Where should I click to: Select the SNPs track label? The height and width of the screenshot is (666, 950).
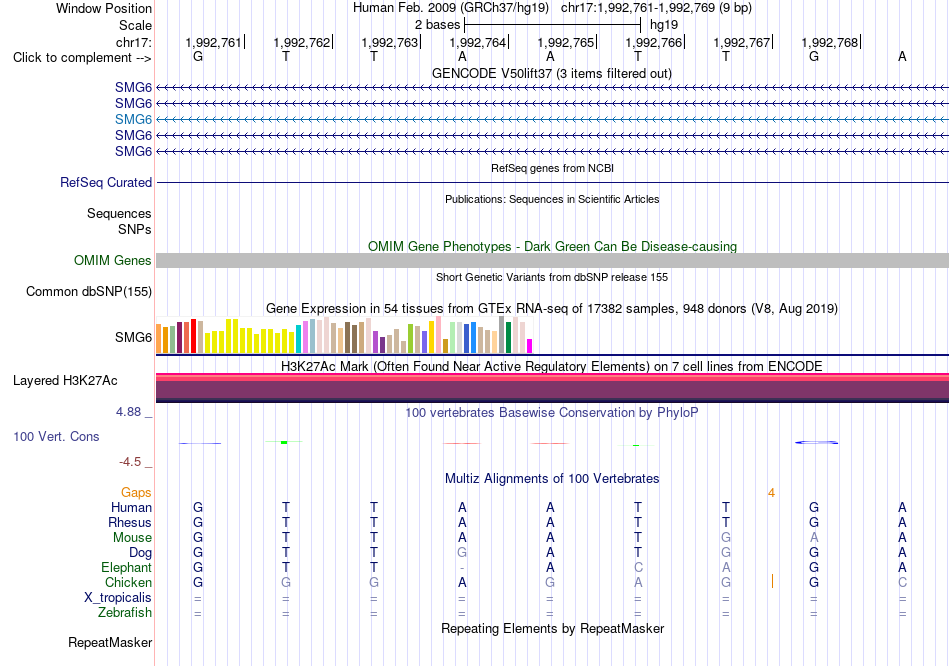[135, 230]
